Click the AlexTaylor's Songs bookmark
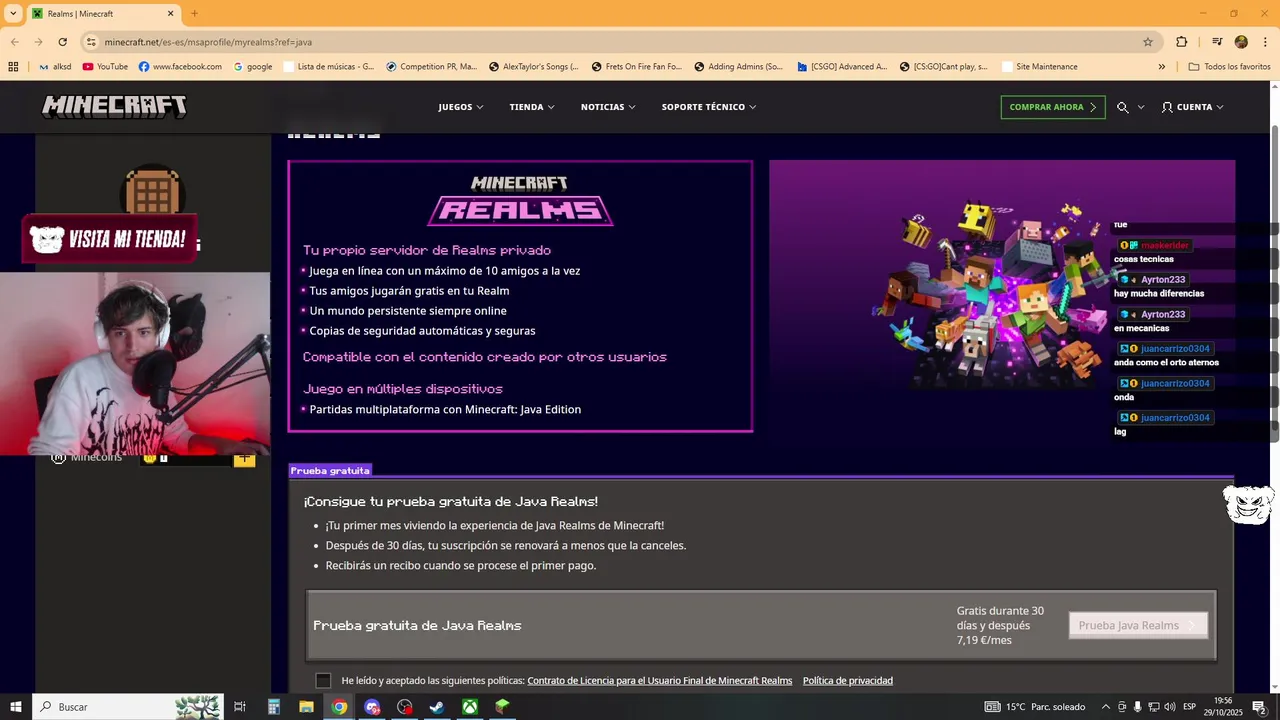This screenshot has height=720, width=1280. click(534, 67)
